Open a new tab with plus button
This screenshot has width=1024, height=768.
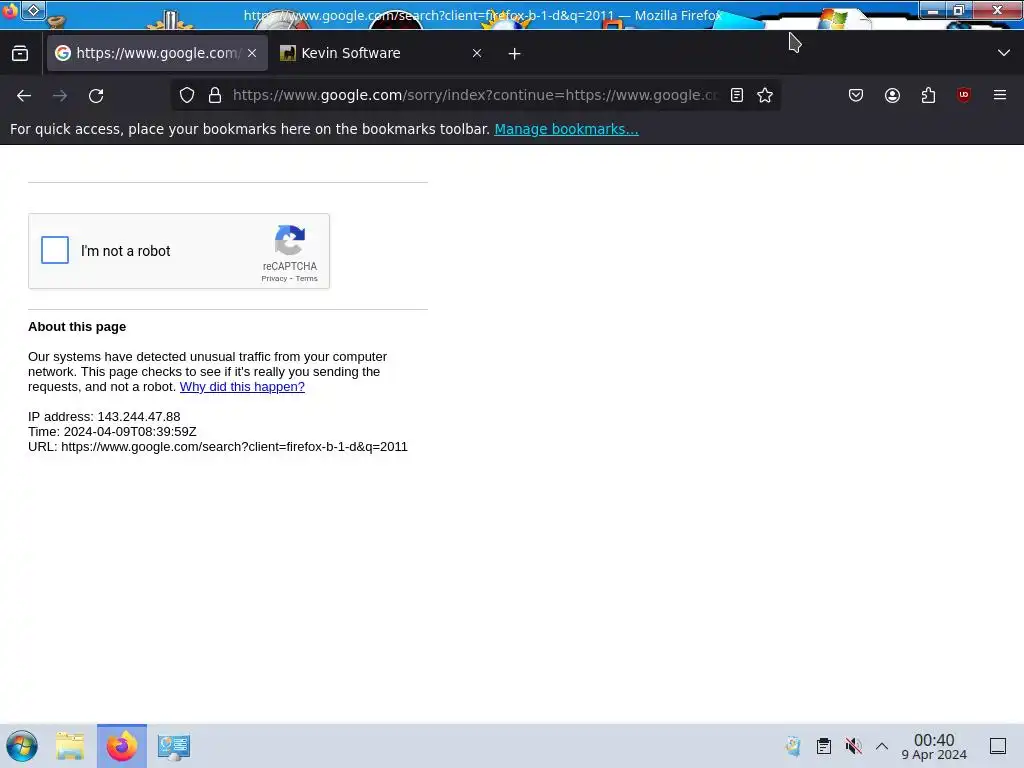pos(515,54)
